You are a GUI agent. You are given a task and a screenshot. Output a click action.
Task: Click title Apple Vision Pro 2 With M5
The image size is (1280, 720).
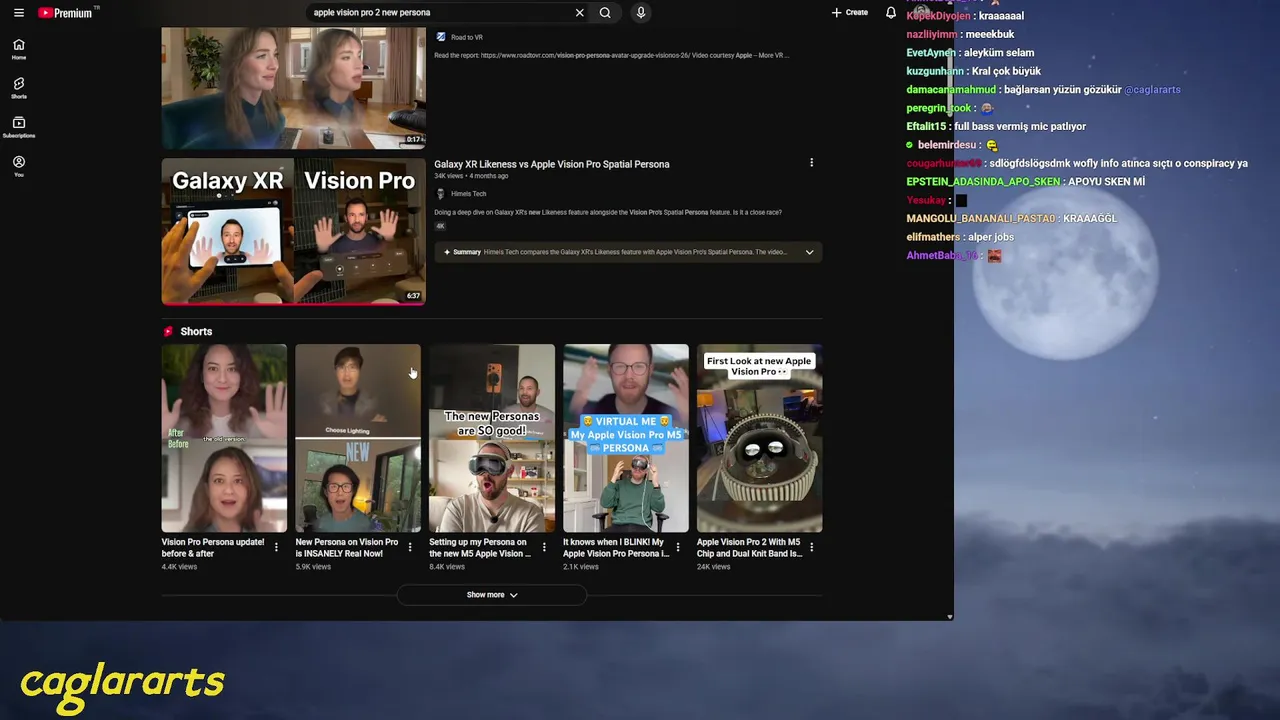point(750,548)
